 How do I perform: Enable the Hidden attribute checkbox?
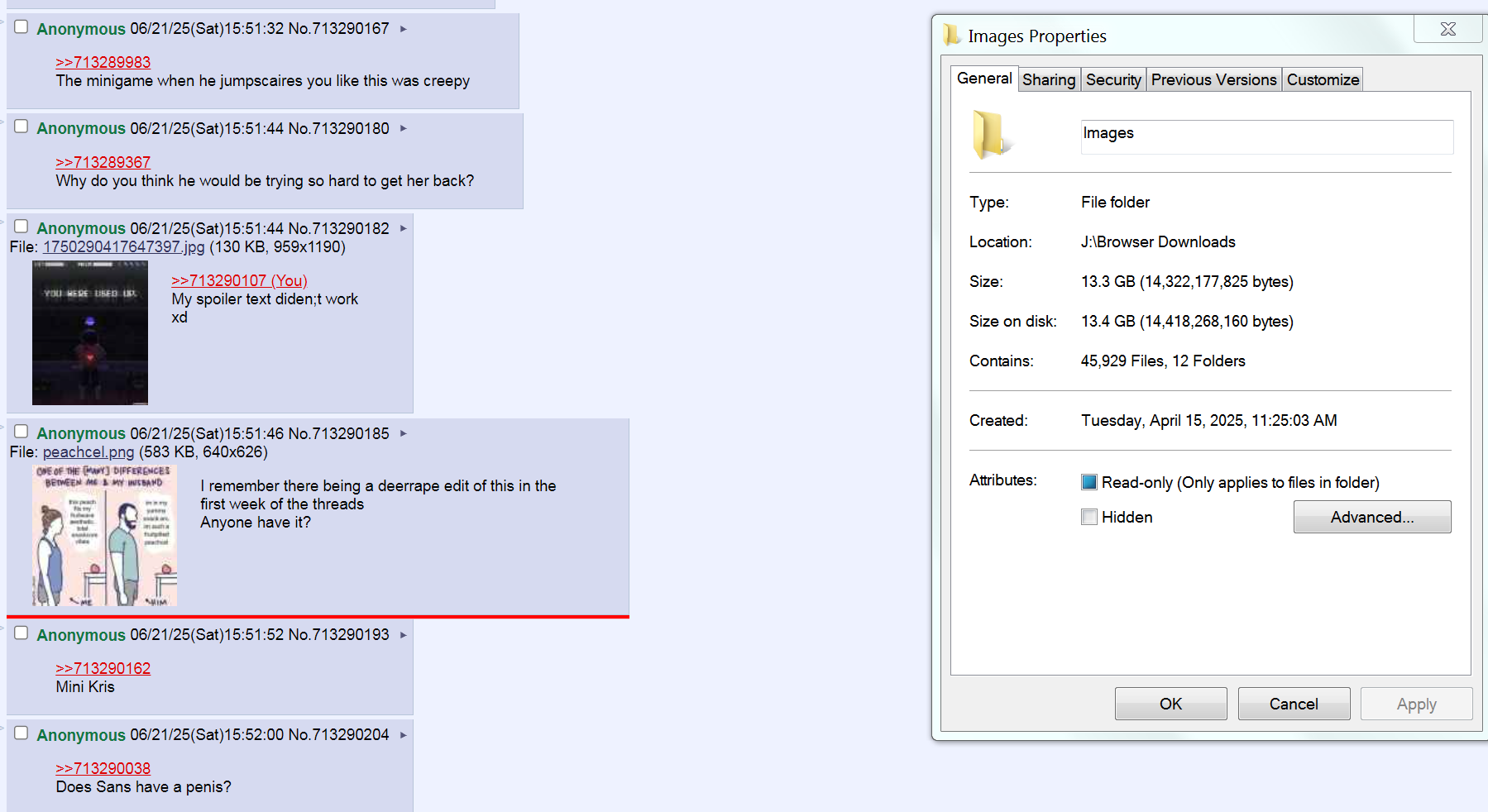[1089, 517]
